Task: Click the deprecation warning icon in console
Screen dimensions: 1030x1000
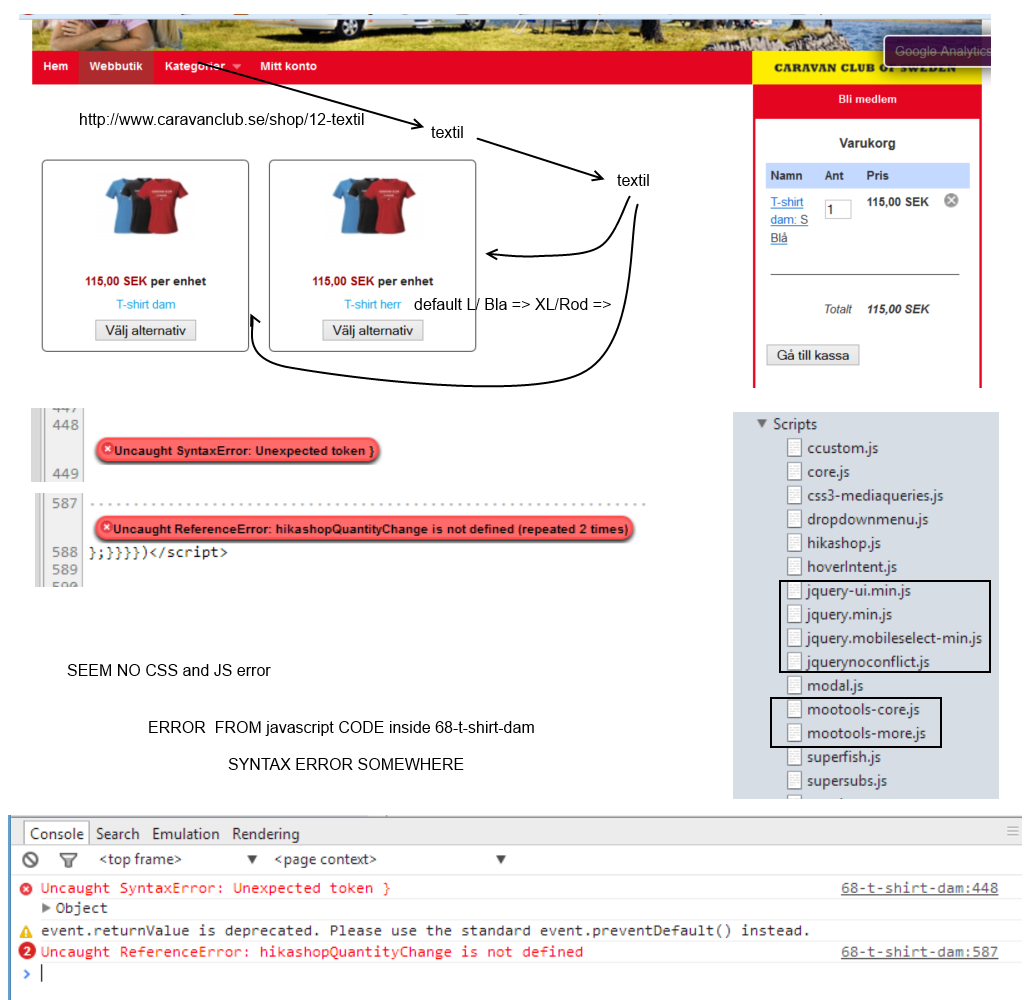Action: [26, 931]
